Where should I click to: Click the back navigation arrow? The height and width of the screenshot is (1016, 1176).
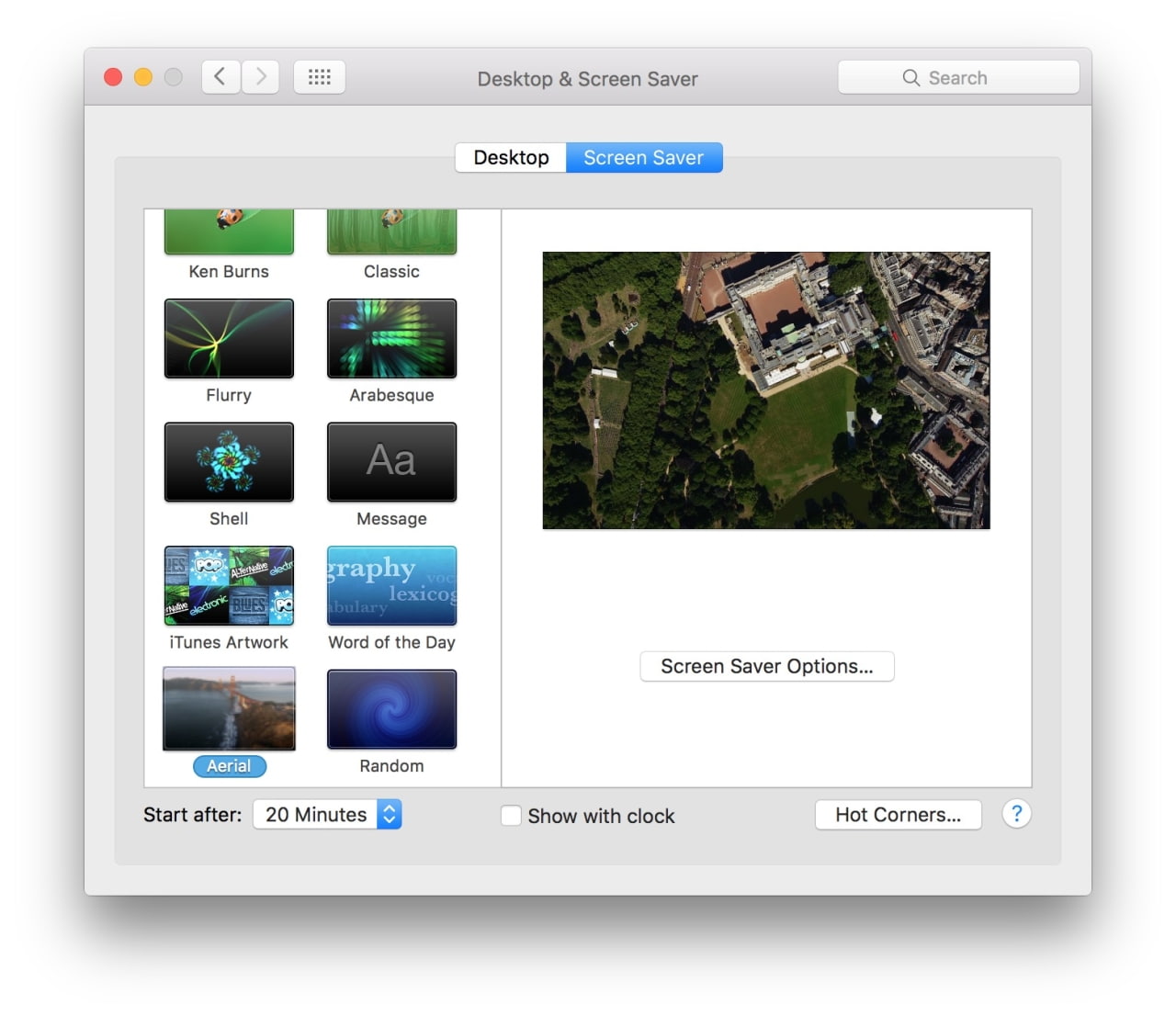pyautogui.click(x=220, y=76)
